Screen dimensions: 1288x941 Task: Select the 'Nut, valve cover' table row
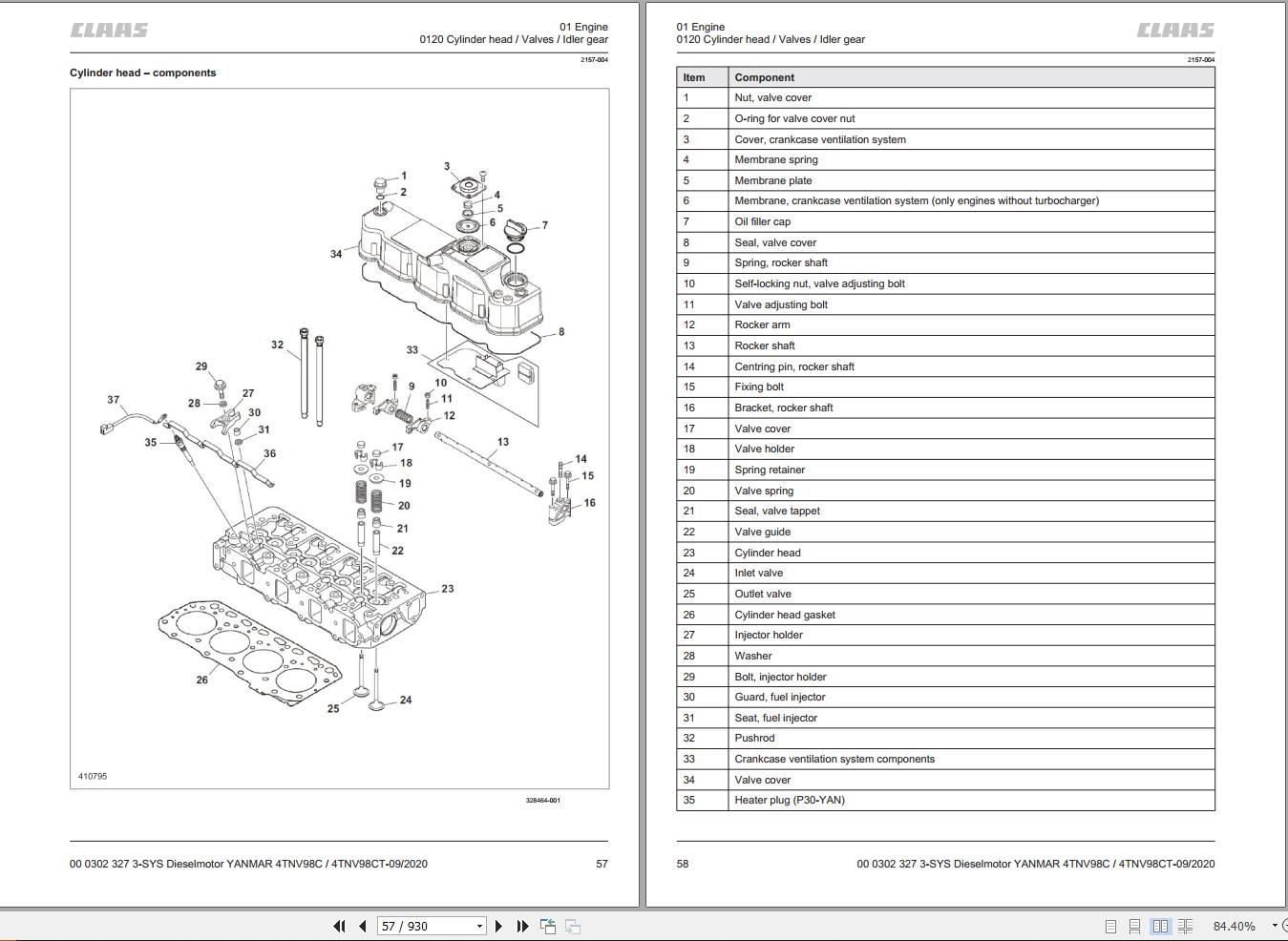(x=945, y=97)
